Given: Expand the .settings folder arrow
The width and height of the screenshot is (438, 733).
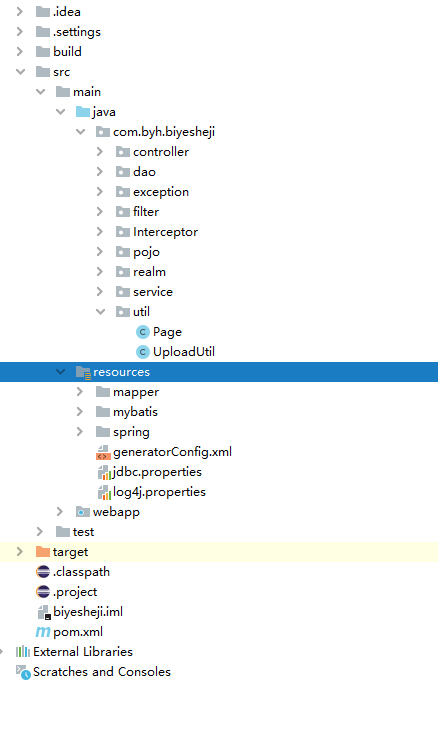Looking at the screenshot, I should click(20, 32).
